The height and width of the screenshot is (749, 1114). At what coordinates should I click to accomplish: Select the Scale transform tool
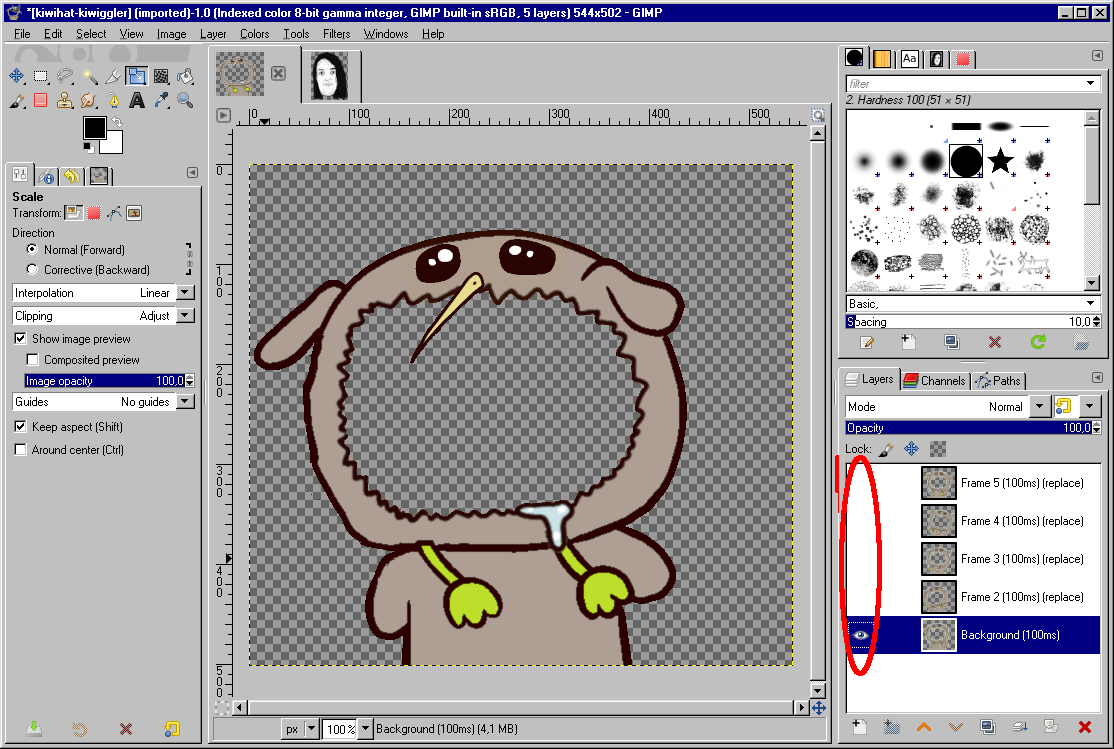pos(136,76)
